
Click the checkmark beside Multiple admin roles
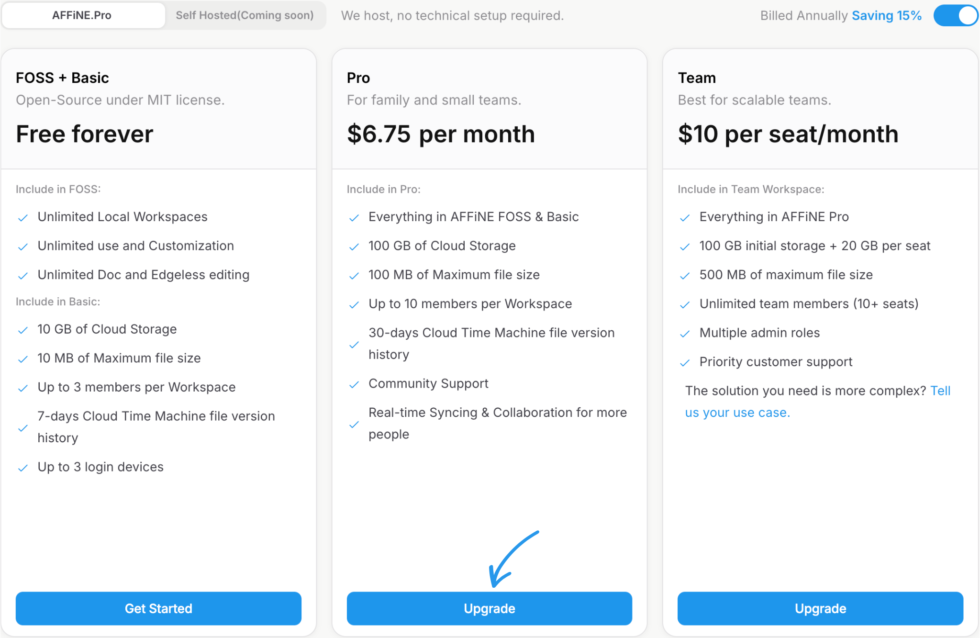point(684,332)
